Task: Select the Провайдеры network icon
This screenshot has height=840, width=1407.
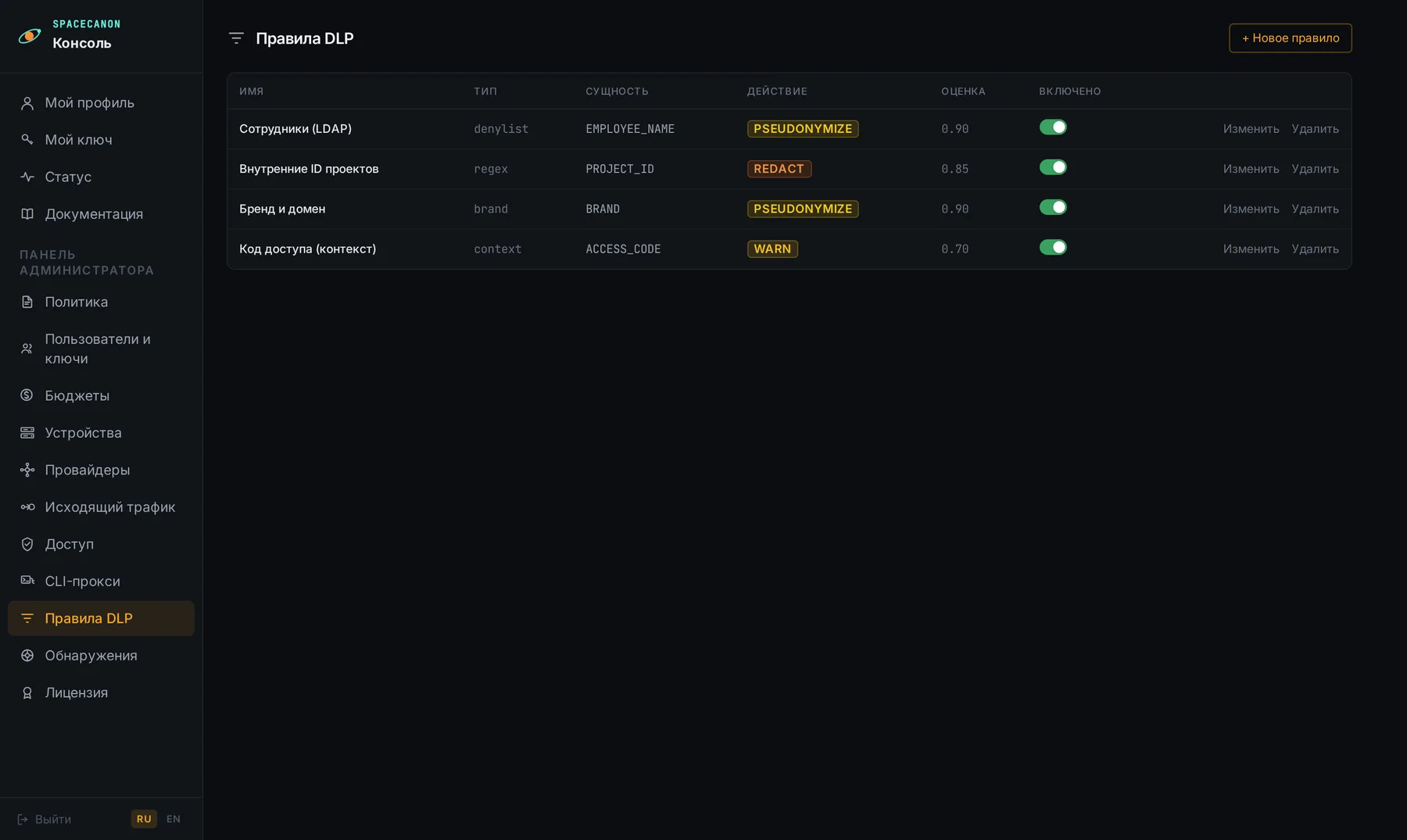Action: pyautogui.click(x=27, y=470)
